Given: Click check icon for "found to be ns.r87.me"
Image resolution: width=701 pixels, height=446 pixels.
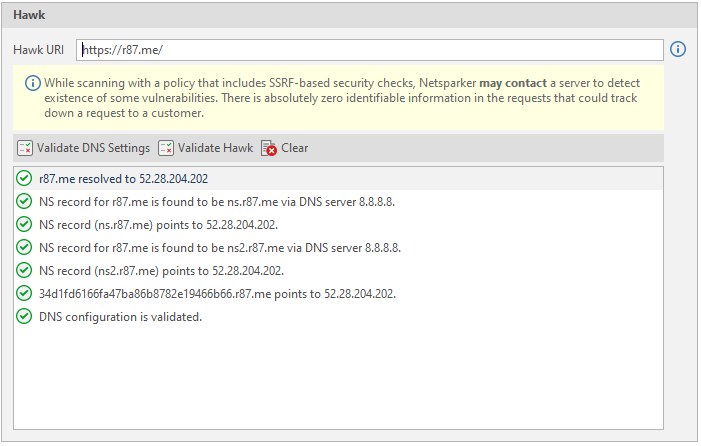Looking at the screenshot, I should [25, 201].
